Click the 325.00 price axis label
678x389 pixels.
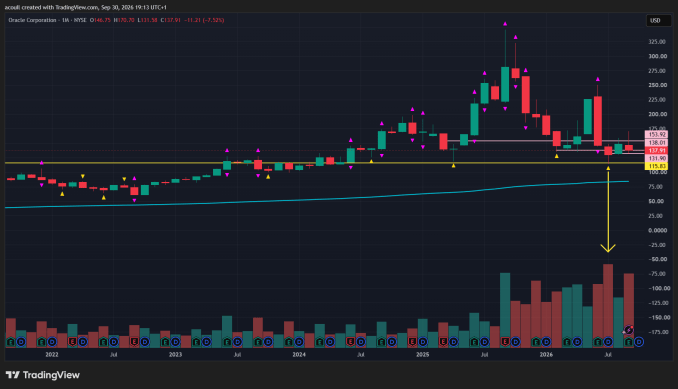pyautogui.click(x=657, y=41)
